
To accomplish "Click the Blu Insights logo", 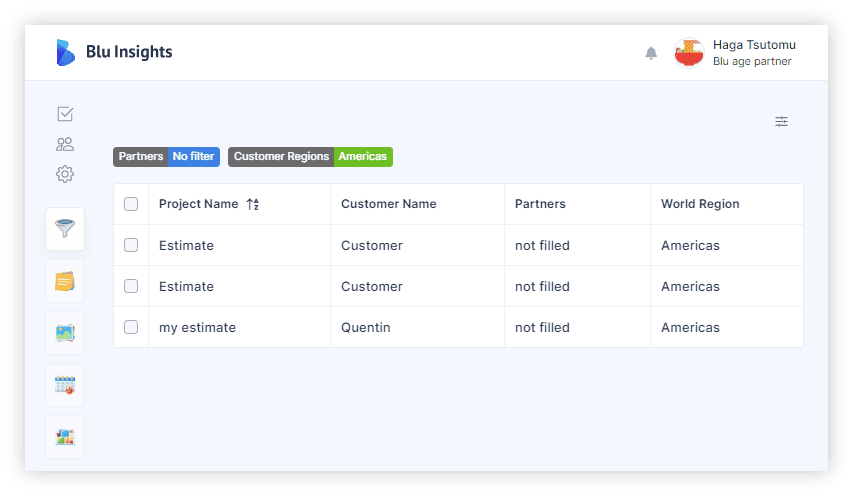I will click(114, 52).
